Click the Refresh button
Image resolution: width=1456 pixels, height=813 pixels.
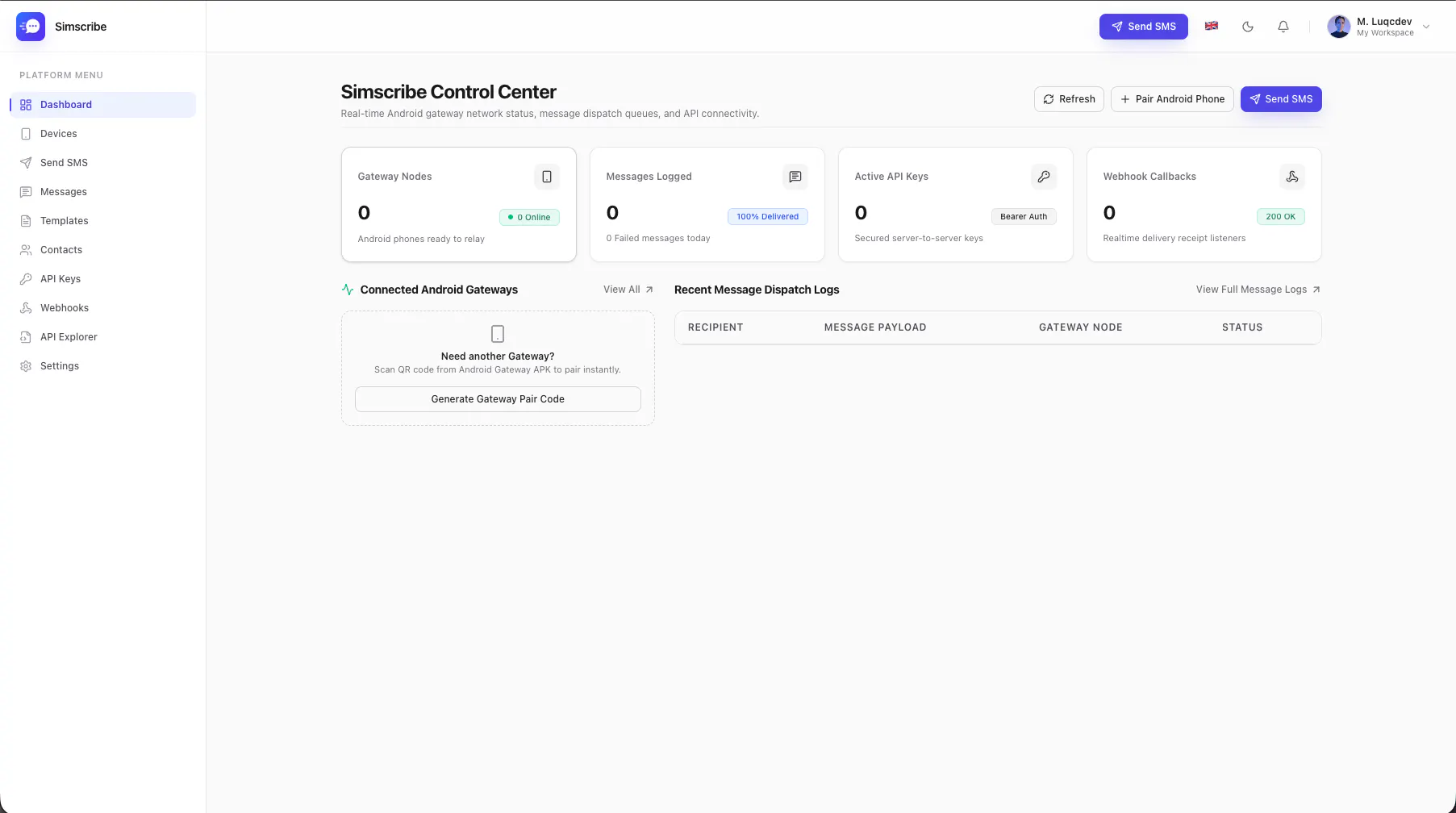[1069, 99]
